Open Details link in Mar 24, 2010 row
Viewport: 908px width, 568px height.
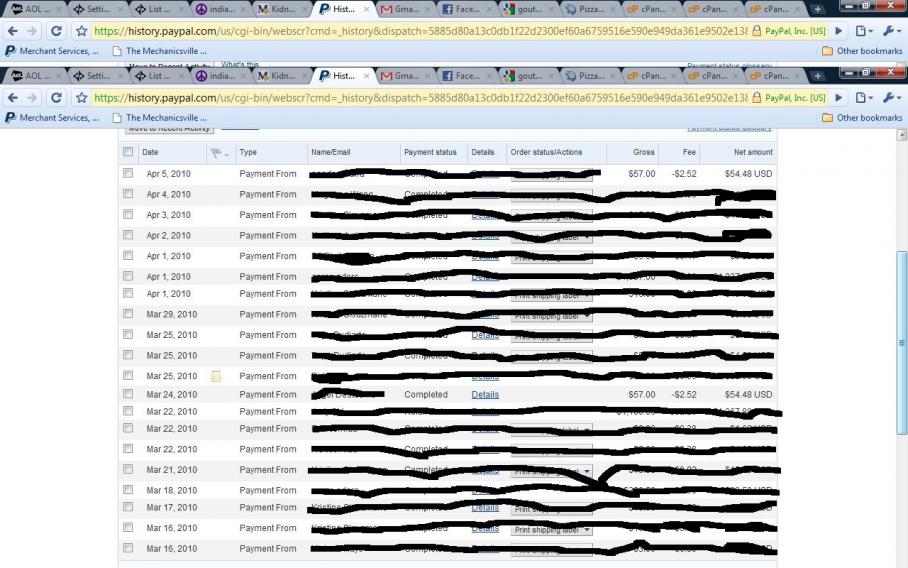[x=485, y=394]
